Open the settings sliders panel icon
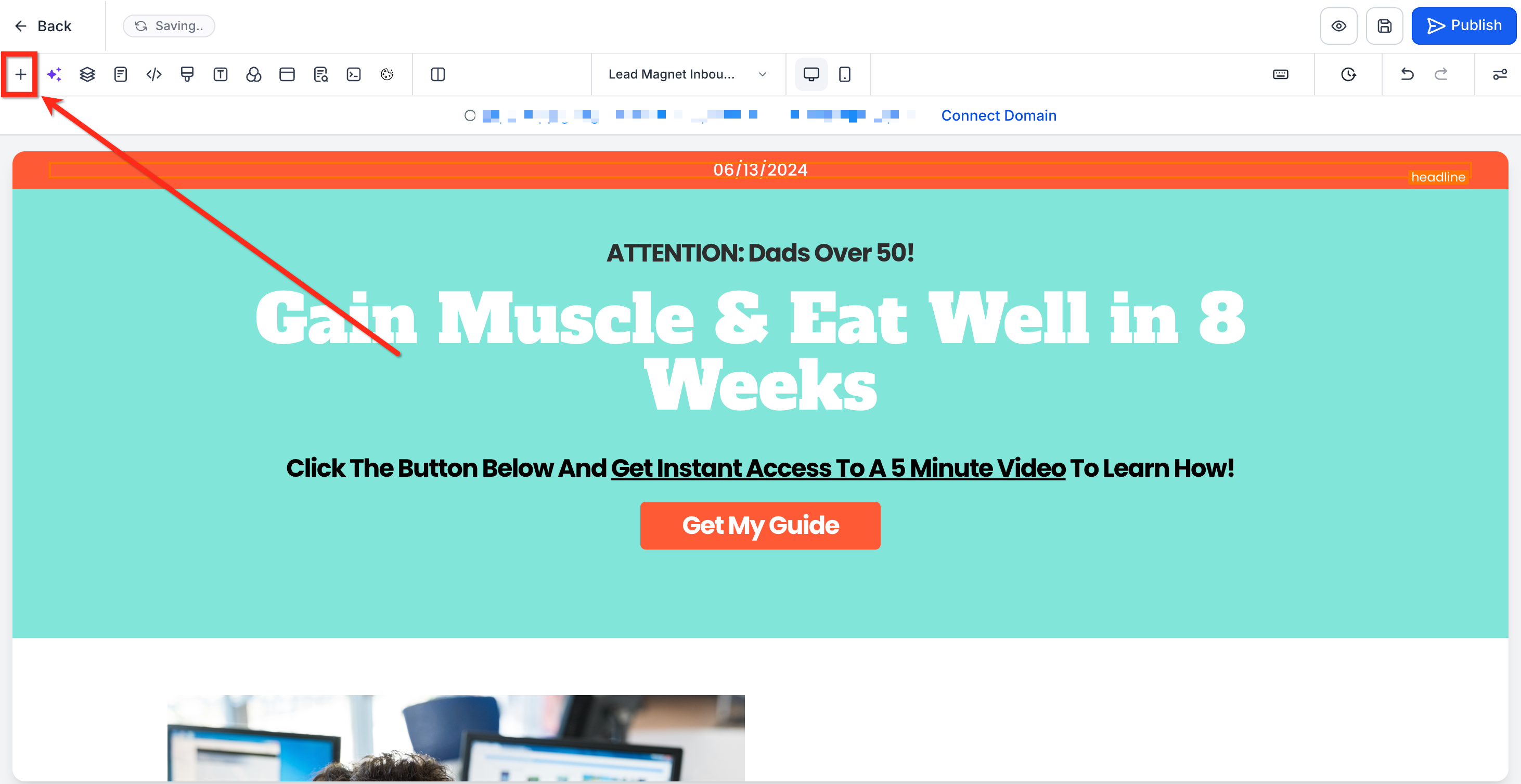Screen dimensions: 1521x784 1499,74
